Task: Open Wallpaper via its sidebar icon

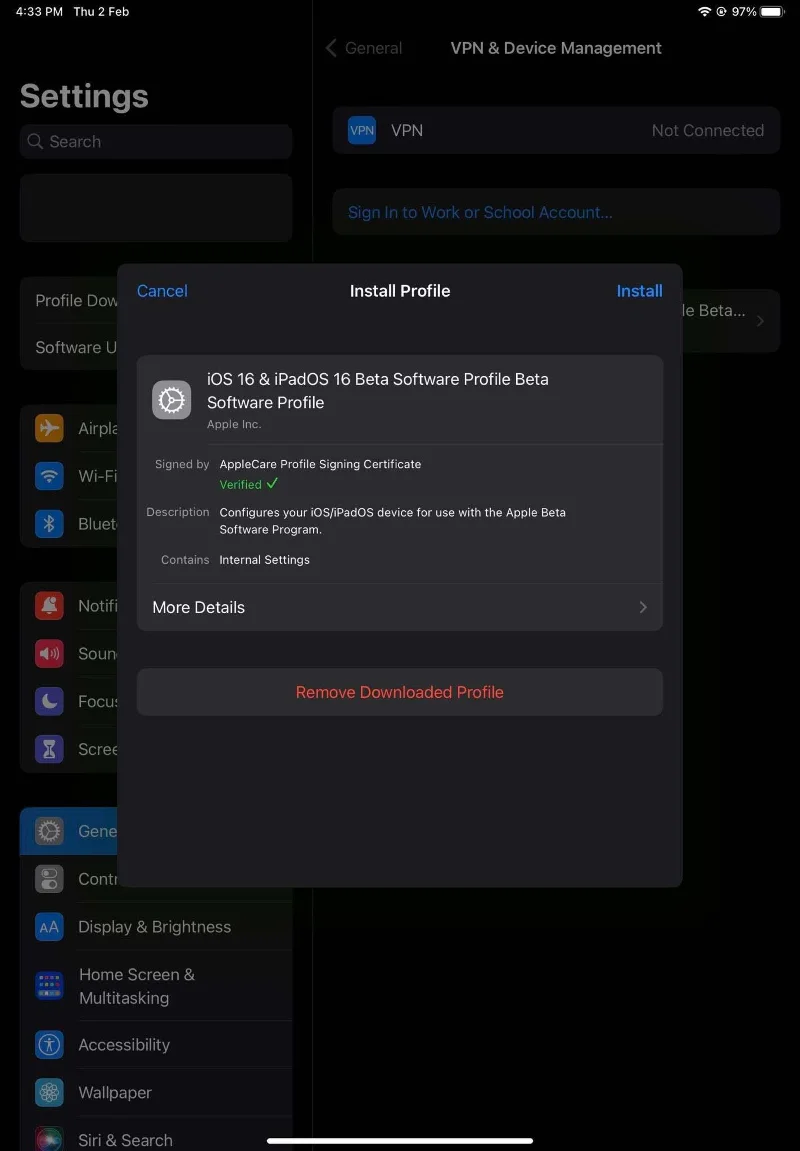Action: (48, 1092)
